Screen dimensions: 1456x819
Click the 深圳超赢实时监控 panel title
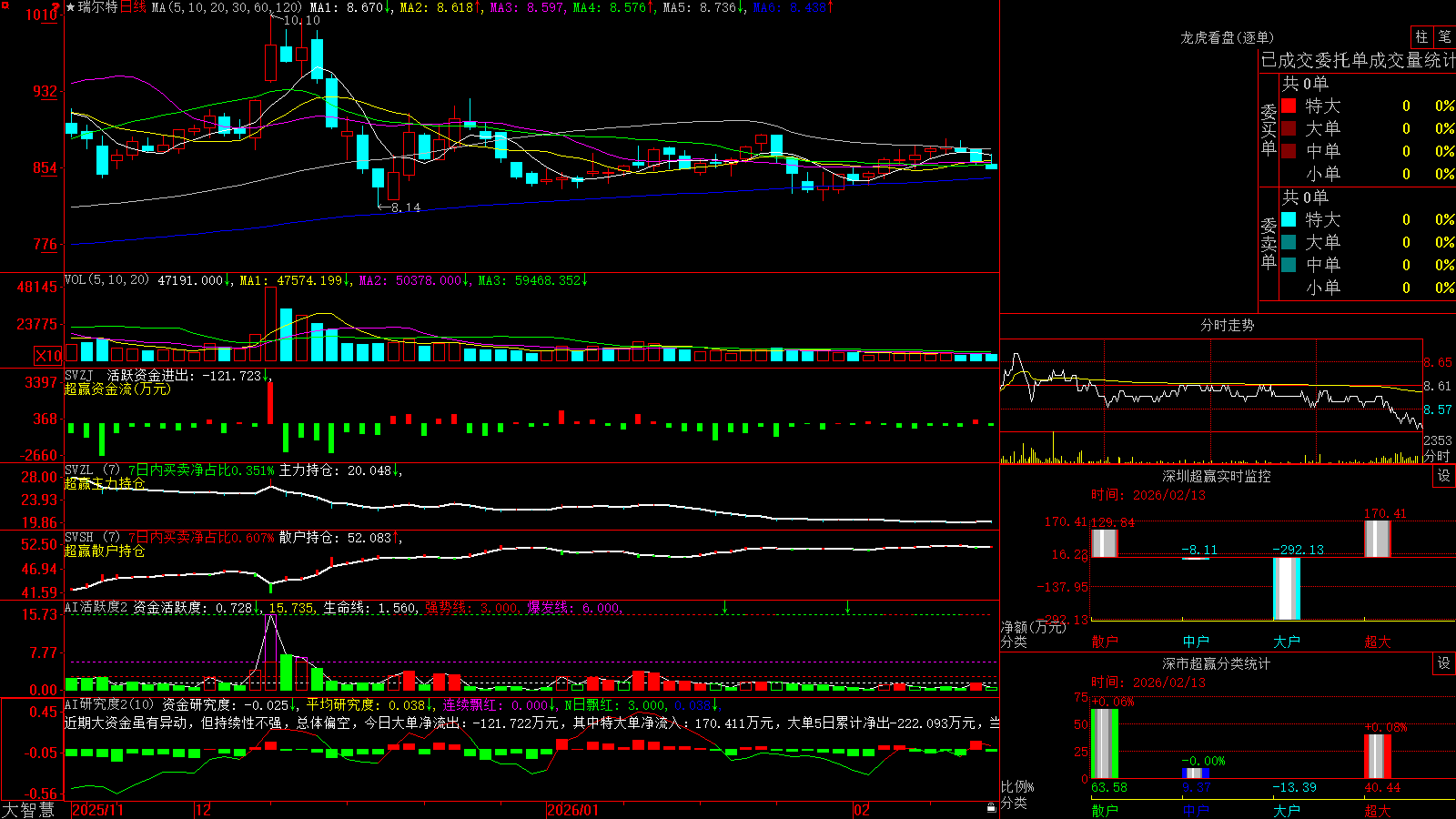pyautogui.click(x=1217, y=476)
